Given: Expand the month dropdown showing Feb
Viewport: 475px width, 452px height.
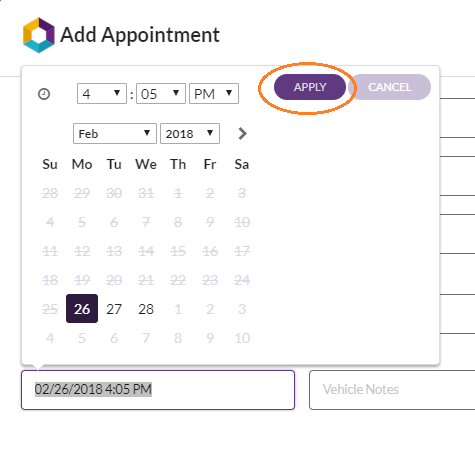Looking at the screenshot, I should point(115,134).
